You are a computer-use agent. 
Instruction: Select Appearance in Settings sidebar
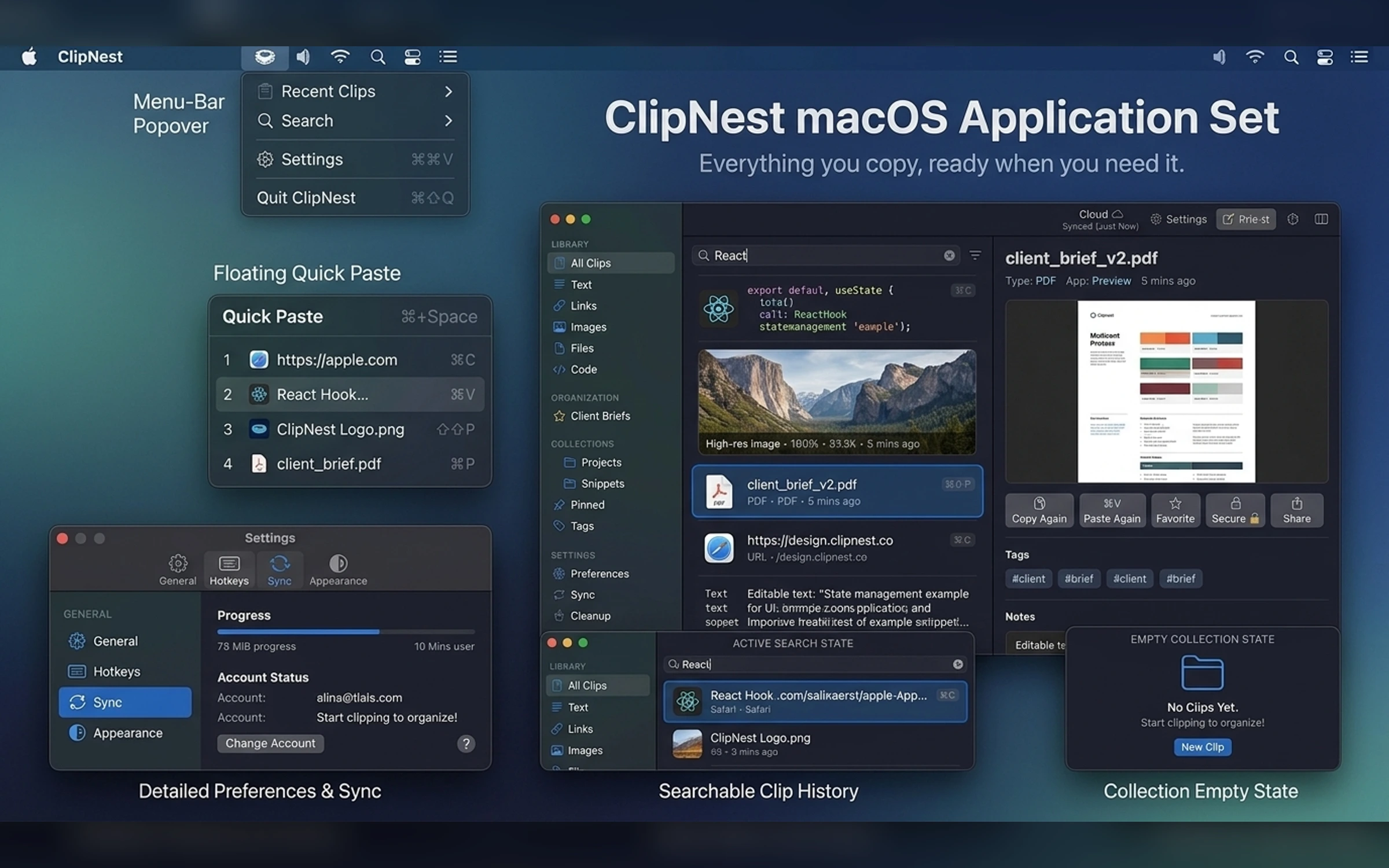coord(125,733)
